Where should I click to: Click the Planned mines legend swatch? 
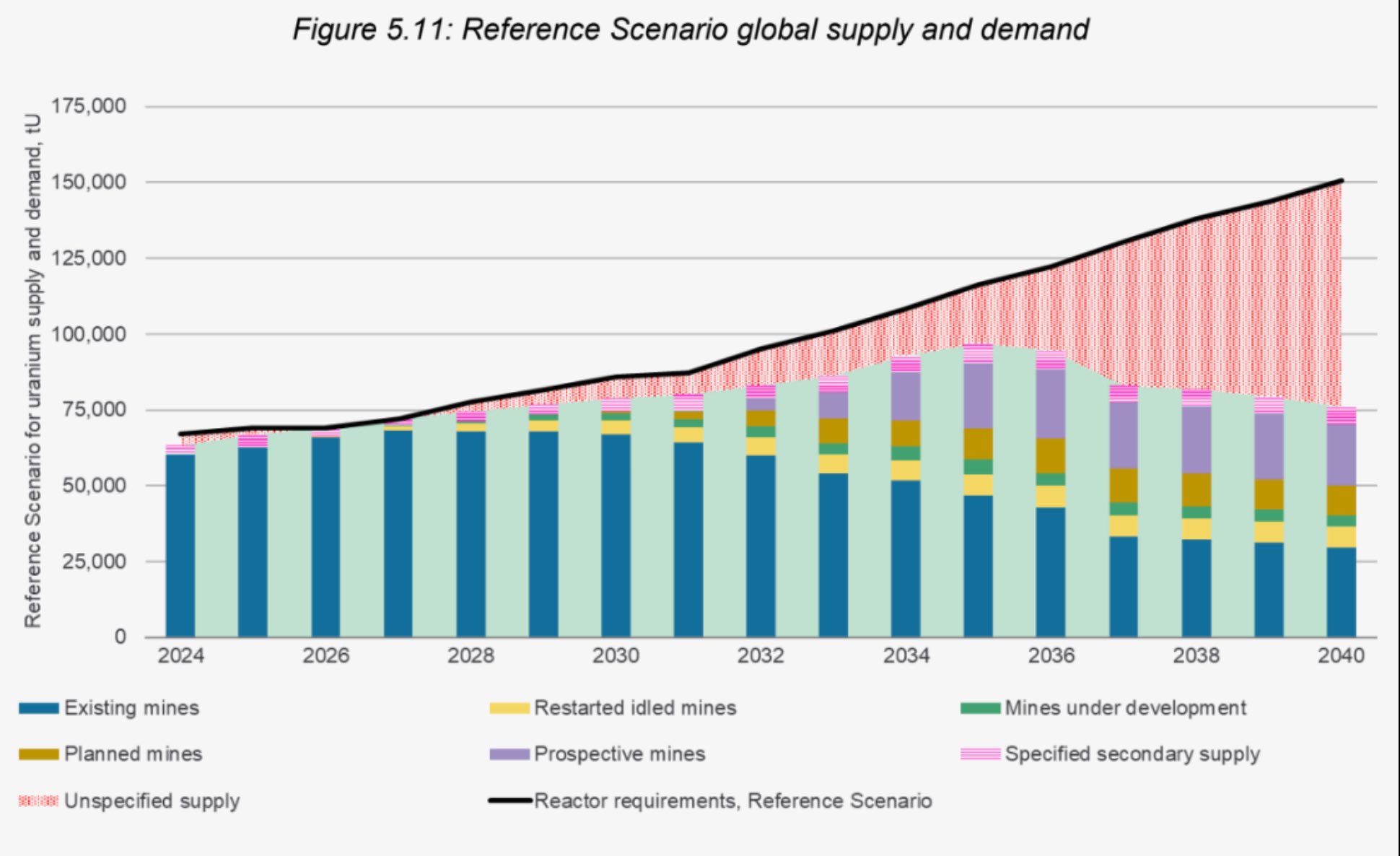coord(39,754)
